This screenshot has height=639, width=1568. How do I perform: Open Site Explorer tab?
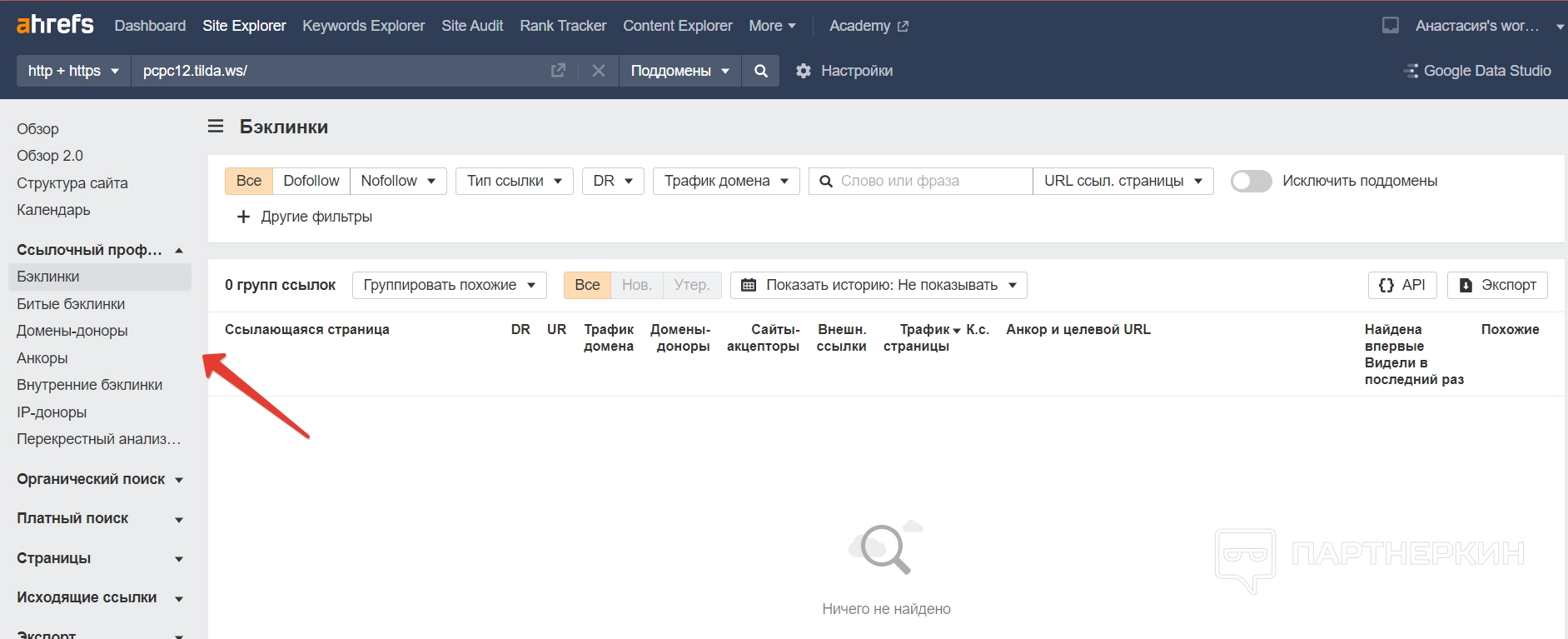coord(244,26)
